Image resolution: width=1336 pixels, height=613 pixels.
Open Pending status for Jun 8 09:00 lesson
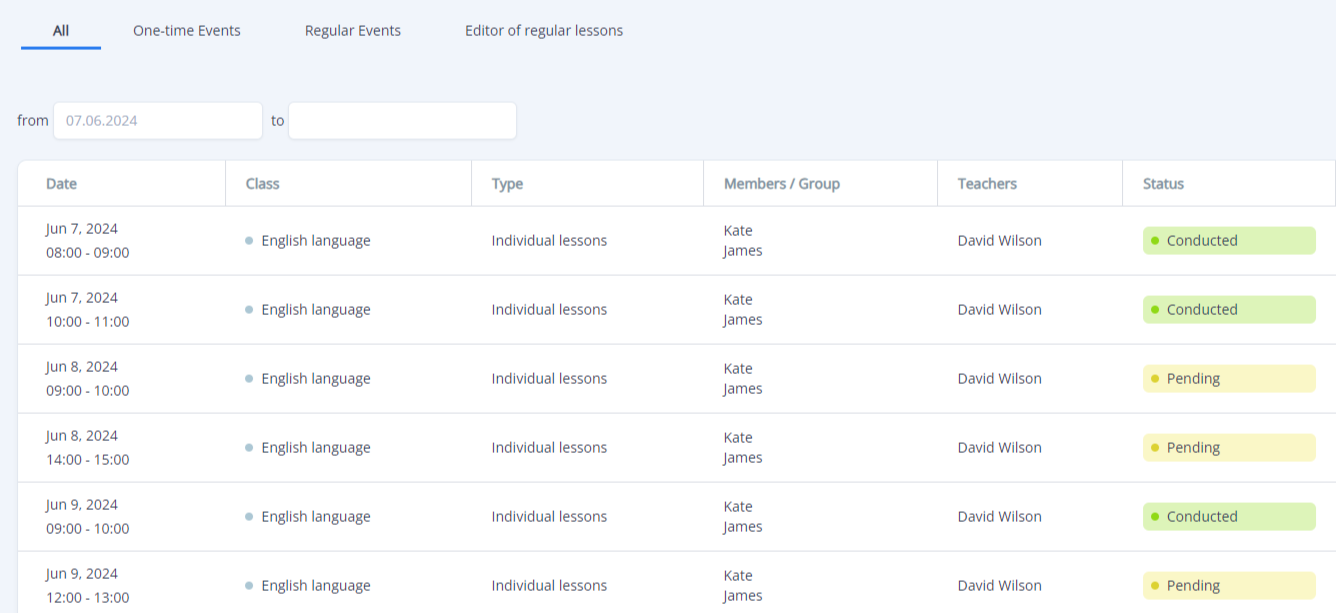[1229, 379]
